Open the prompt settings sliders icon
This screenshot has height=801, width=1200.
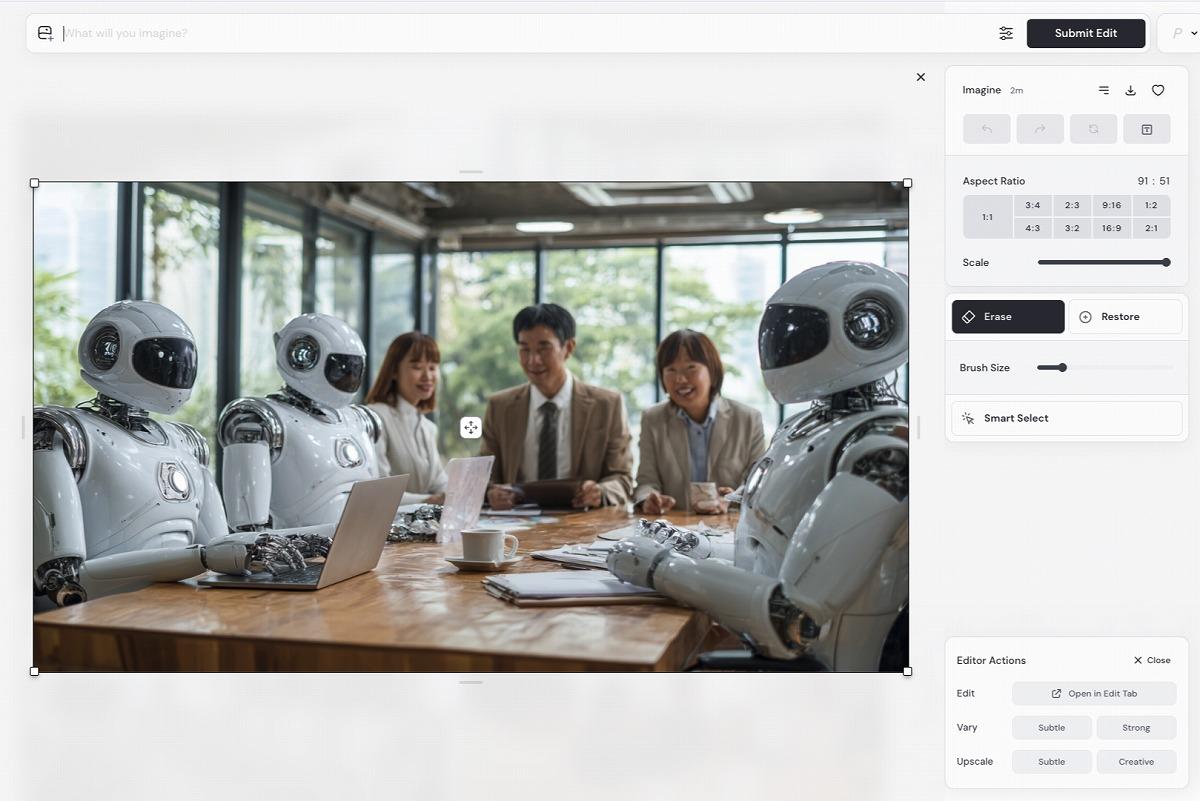click(x=1005, y=33)
